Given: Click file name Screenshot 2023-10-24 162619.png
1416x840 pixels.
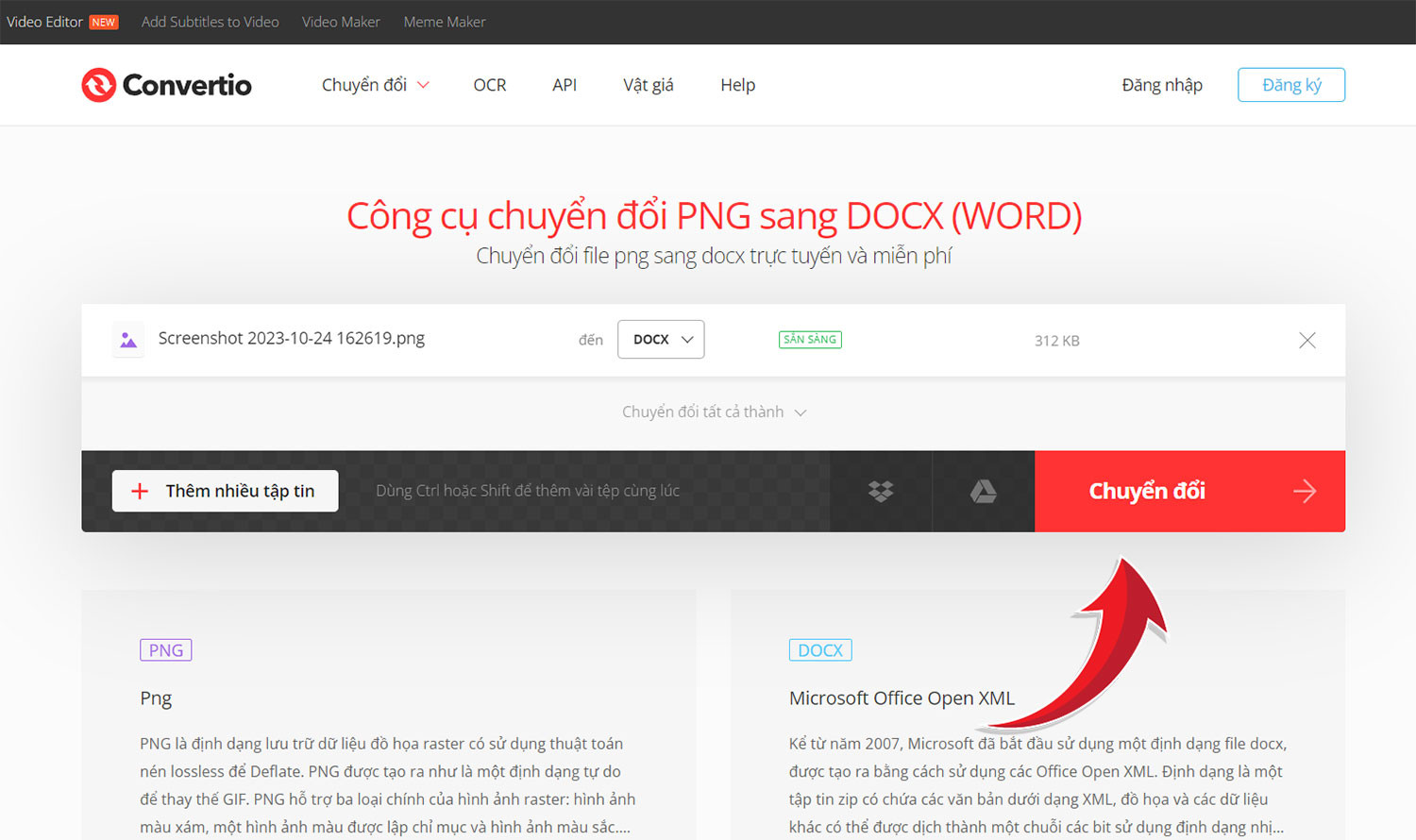Looking at the screenshot, I should coord(292,338).
